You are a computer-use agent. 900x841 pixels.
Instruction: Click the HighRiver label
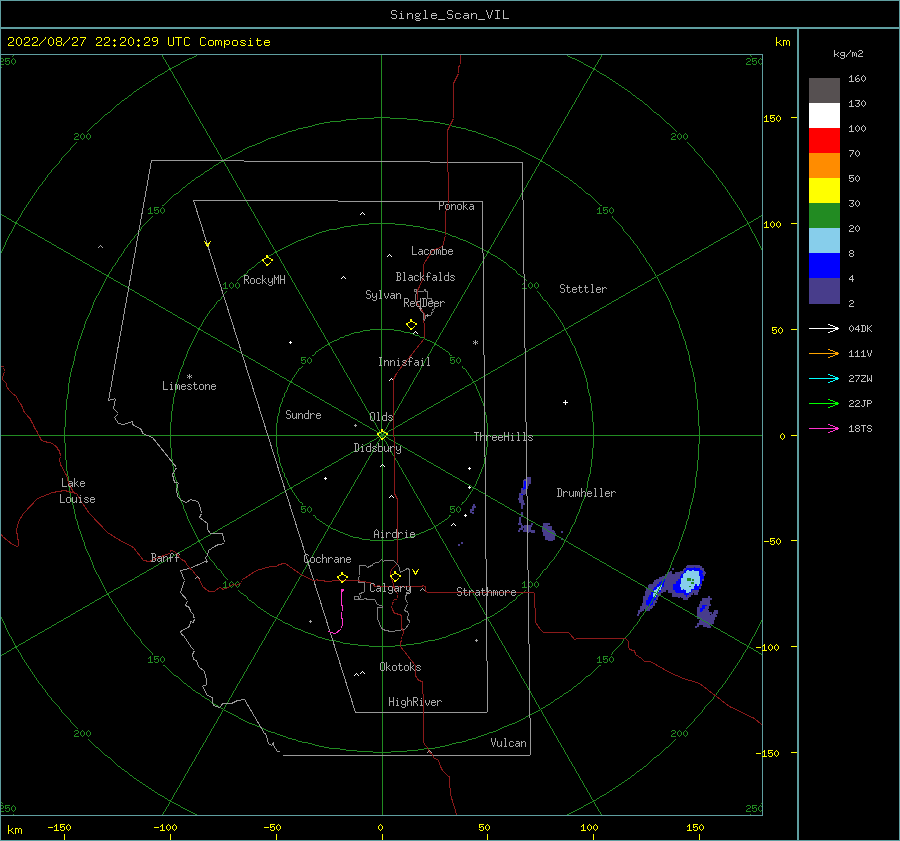(x=415, y=702)
